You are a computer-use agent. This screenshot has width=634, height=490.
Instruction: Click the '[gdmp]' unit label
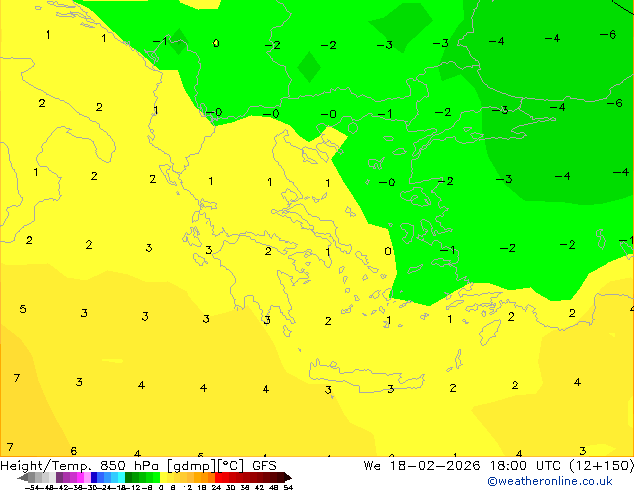tap(192, 466)
